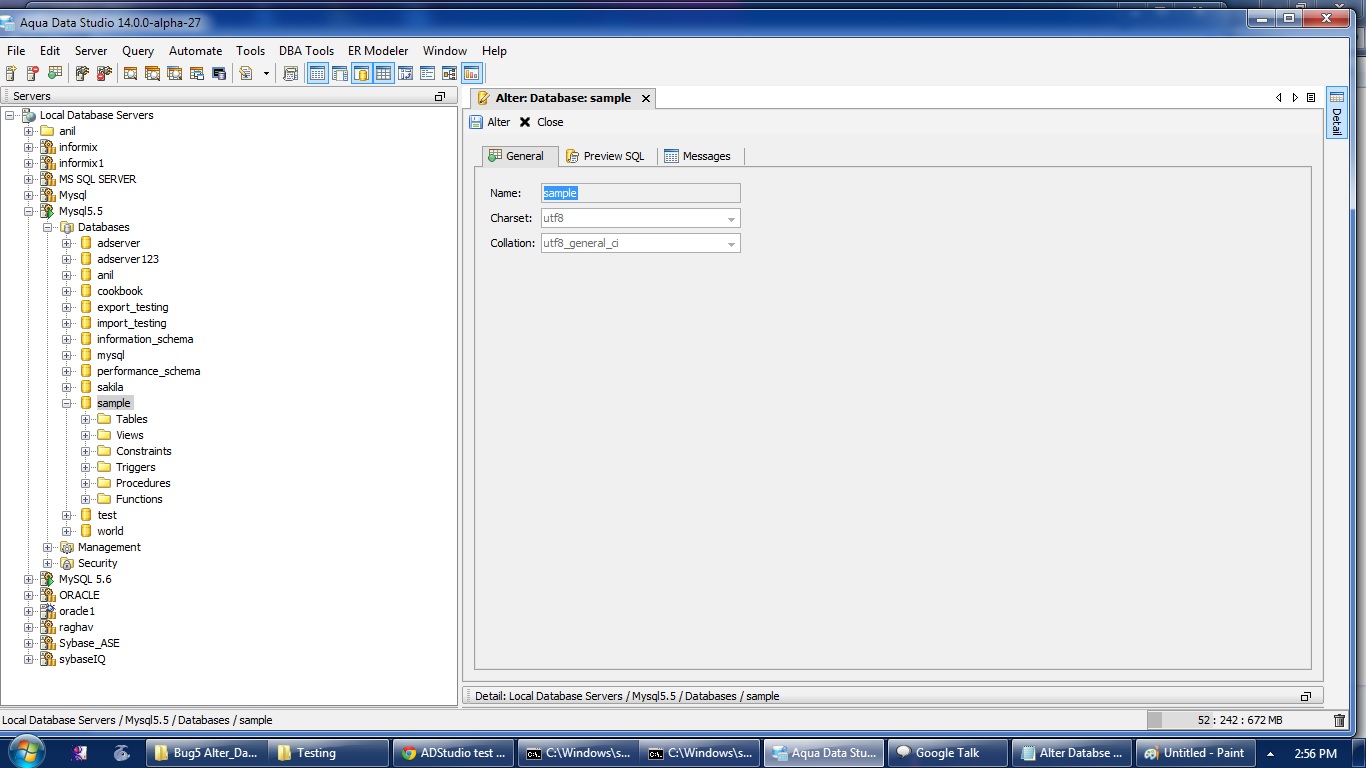Click the script document toolbar icon
Screen dimensions: 1366x768
tap(246, 73)
